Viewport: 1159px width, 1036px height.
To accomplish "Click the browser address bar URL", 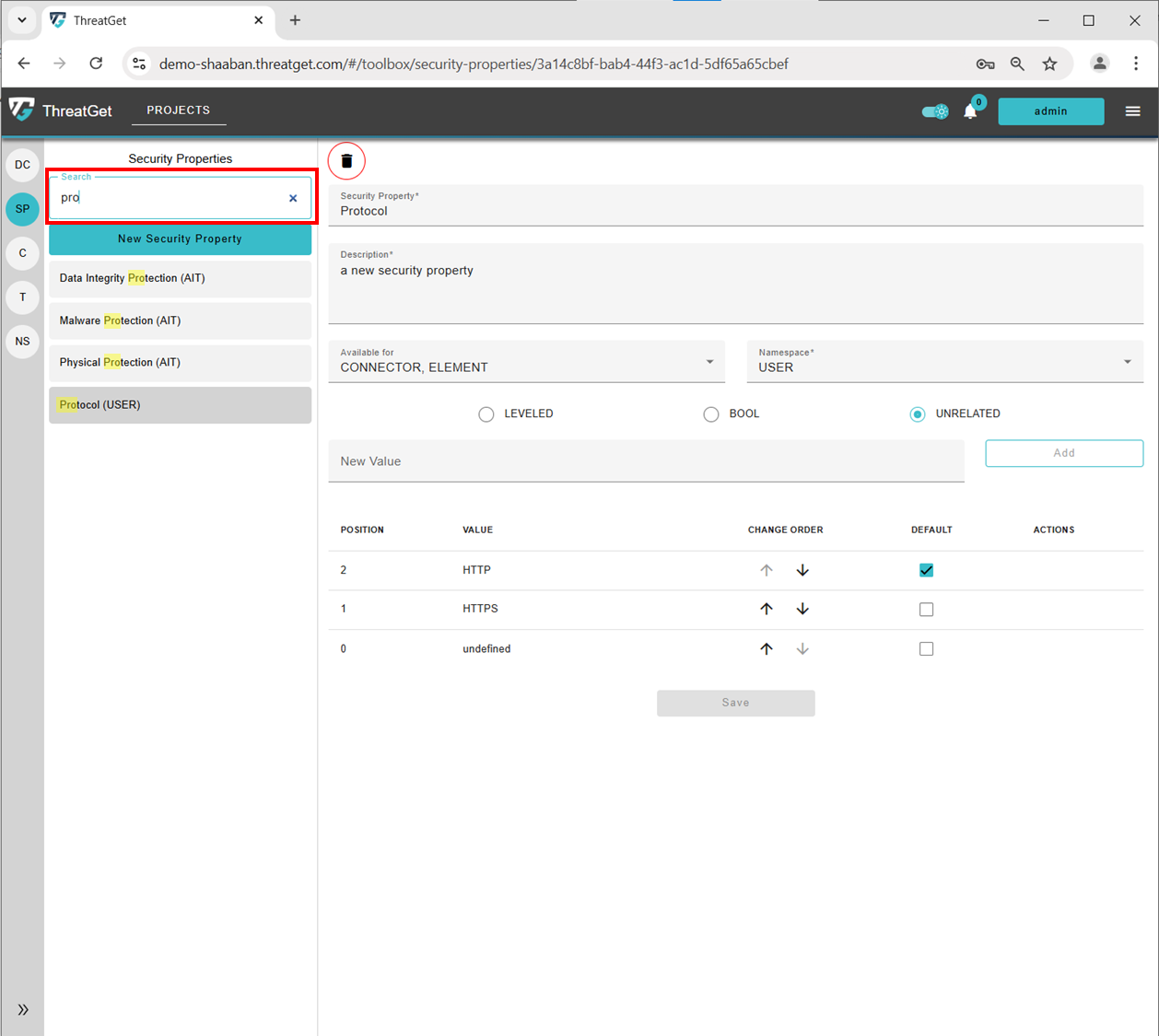I will (x=474, y=64).
